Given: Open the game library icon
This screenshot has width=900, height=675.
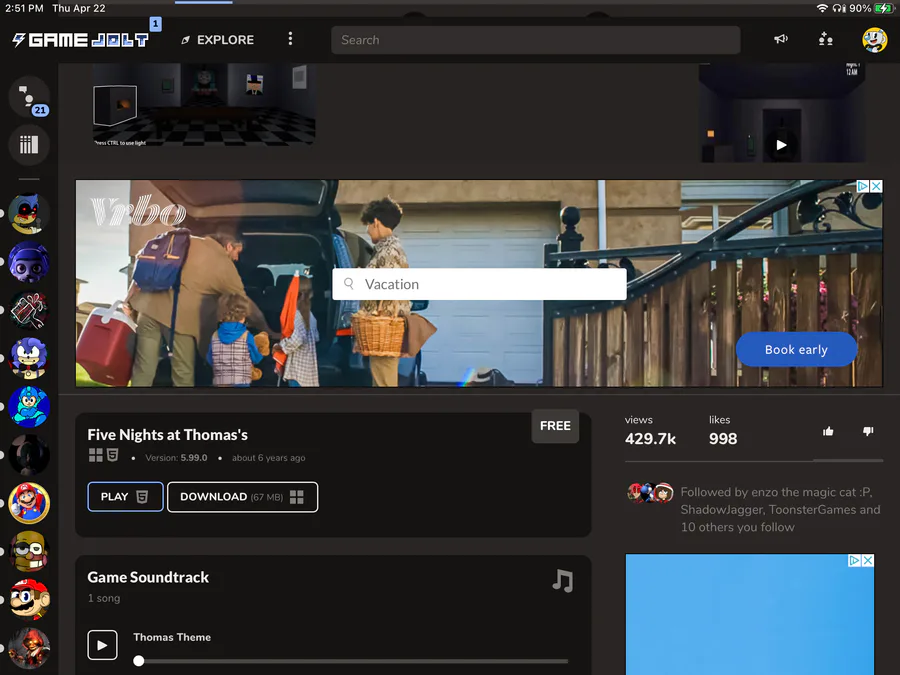Looking at the screenshot, I should (29, 144).
